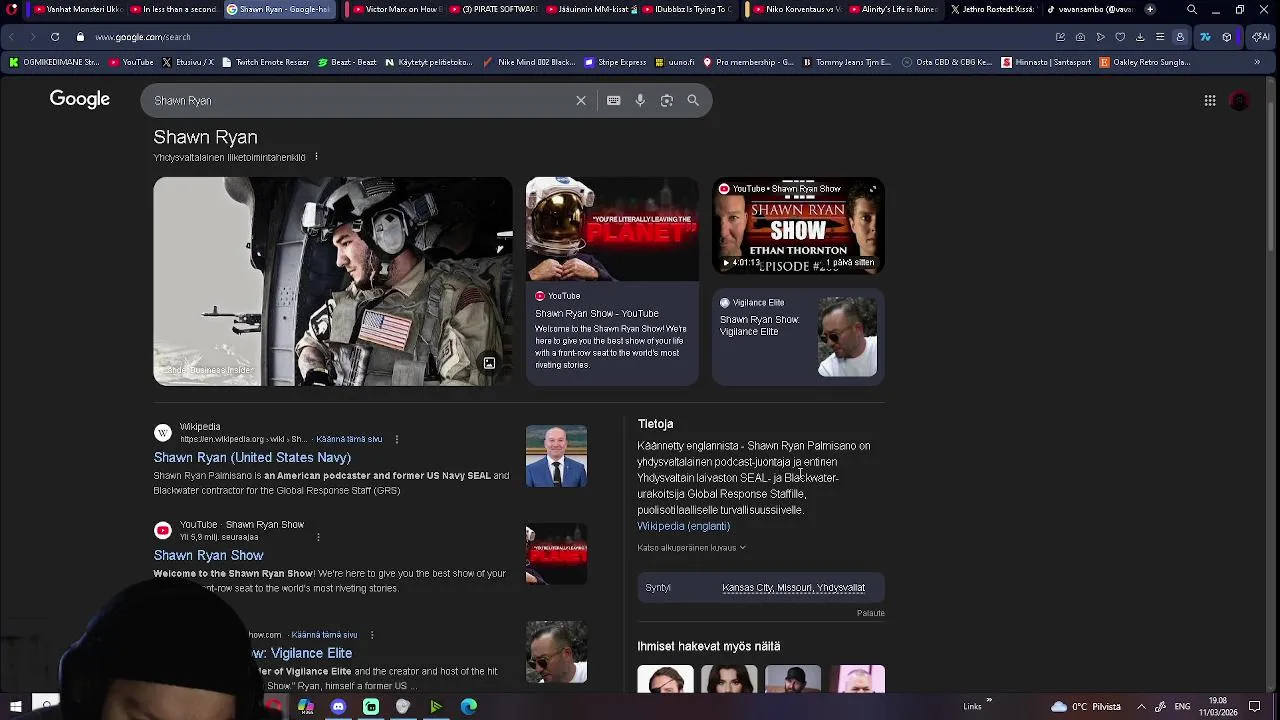The image size is (1280, 720).
Task: Click the Wikipedia result portrait thumbnail
Action: pyautogui.click(x=556, y=456)
